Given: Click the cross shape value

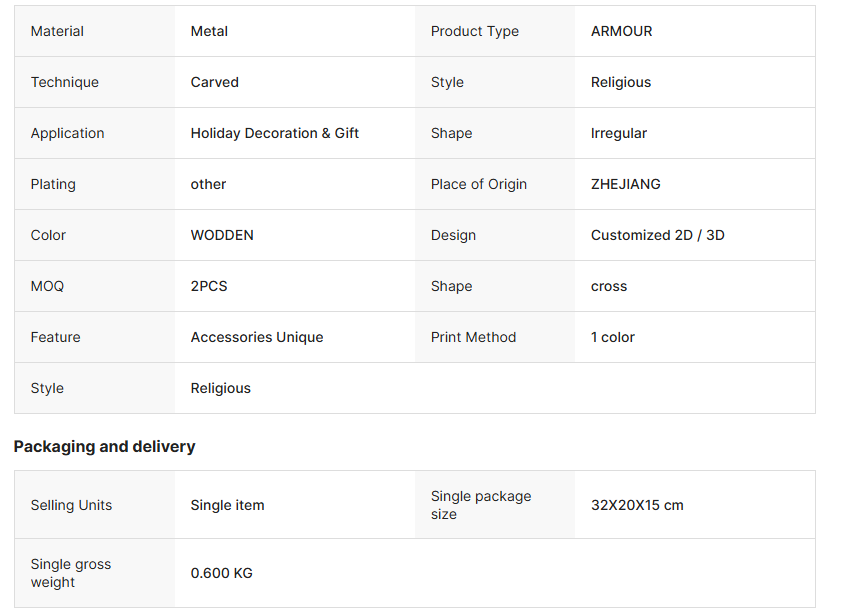Looking at the screenshot, I should pos(608,286).
